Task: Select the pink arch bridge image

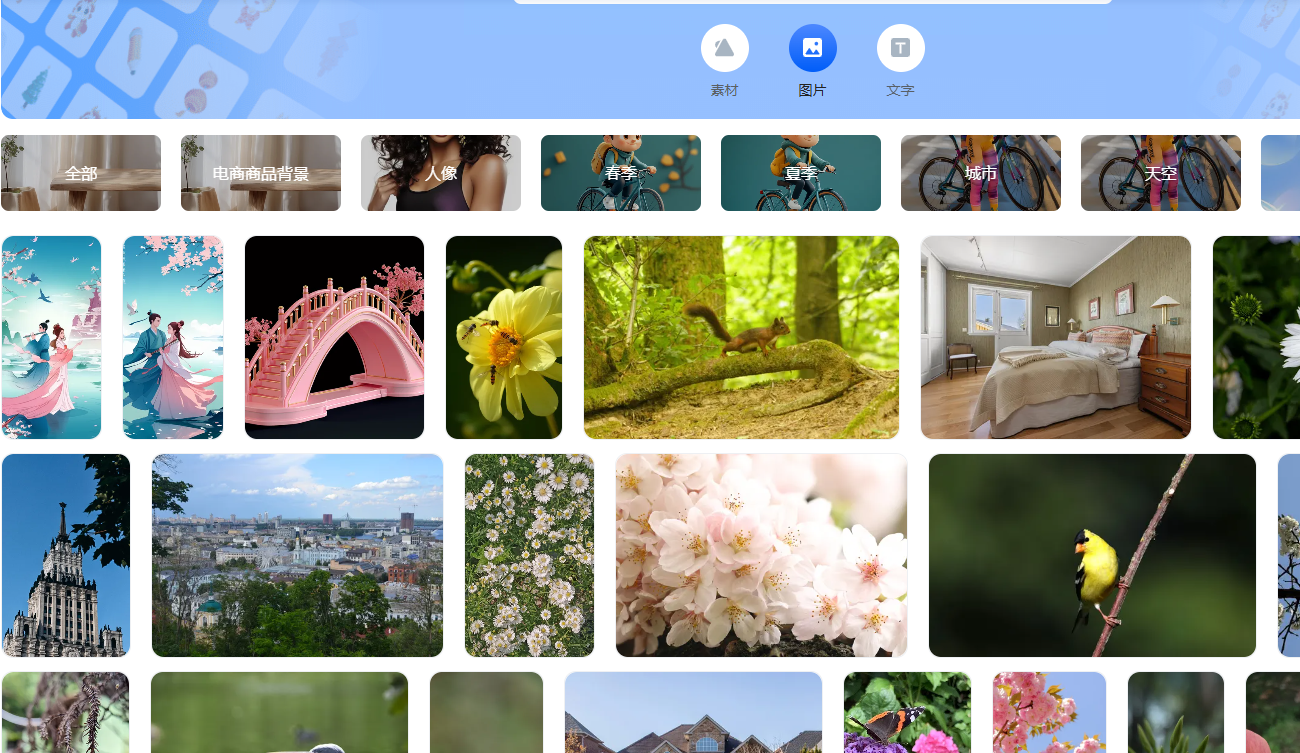Action: pos(334,337)
